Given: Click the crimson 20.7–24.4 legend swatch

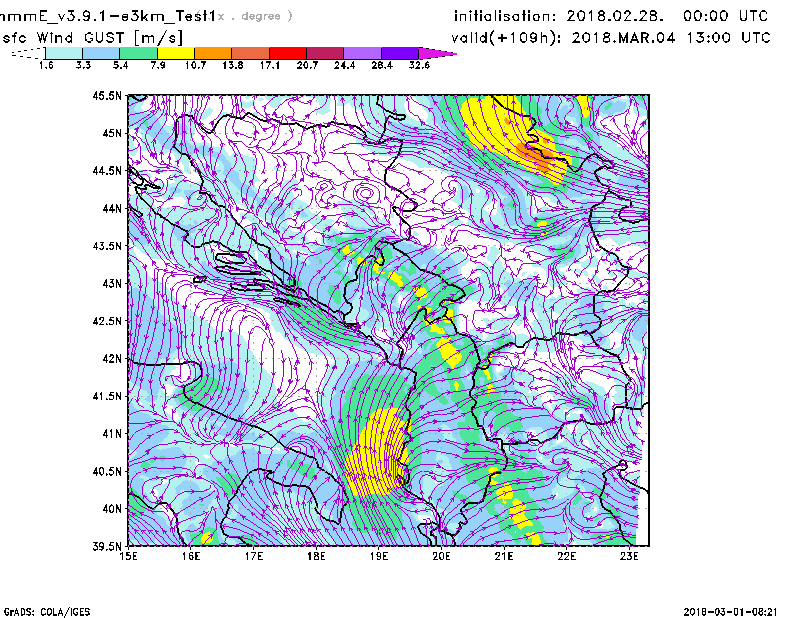Looking at the screenshot, I should pyautogui.click(x=325, y=53).
